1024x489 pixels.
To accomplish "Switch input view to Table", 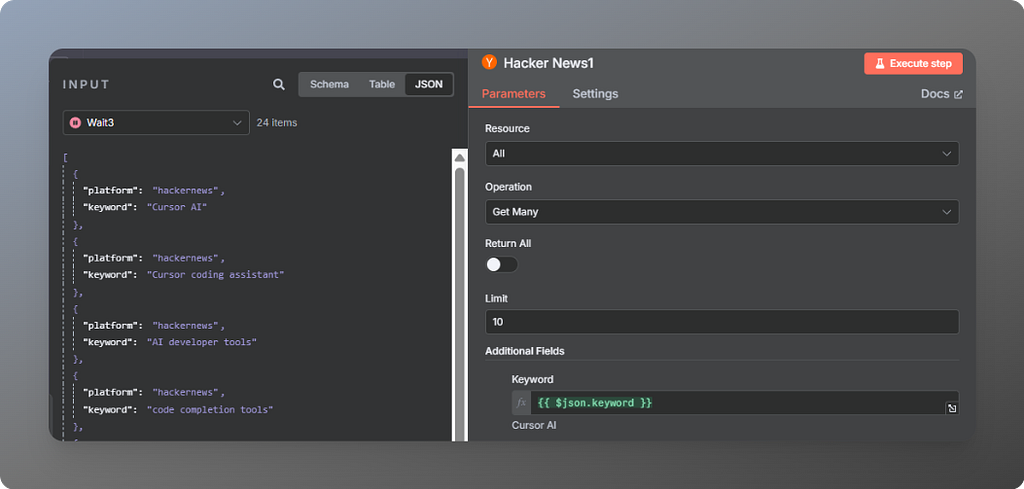I will pos(382,84).
